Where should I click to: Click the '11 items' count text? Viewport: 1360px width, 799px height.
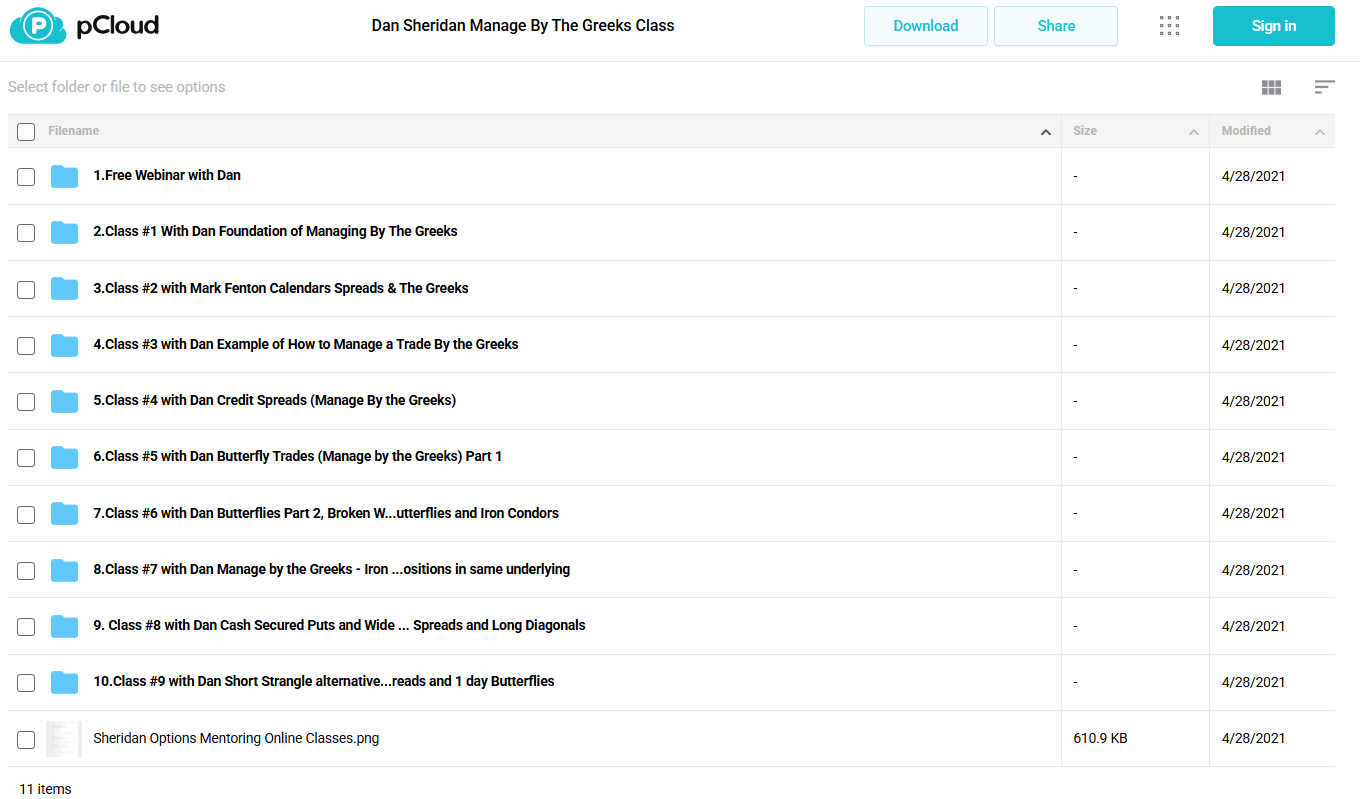click(45, 789)
